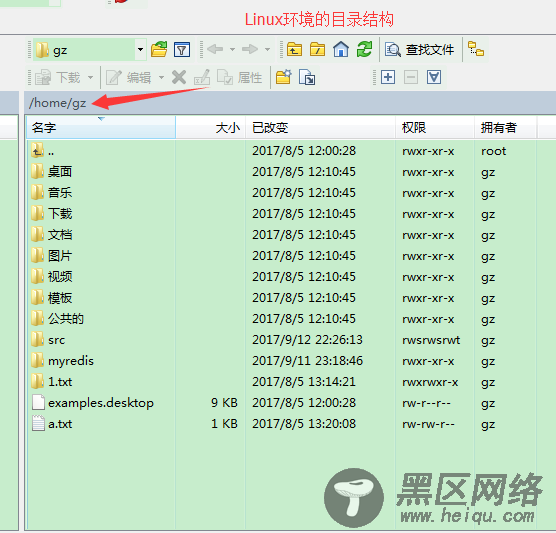Click the select files plus icon
The image size is (556, 533).
(x=388, y=77)
